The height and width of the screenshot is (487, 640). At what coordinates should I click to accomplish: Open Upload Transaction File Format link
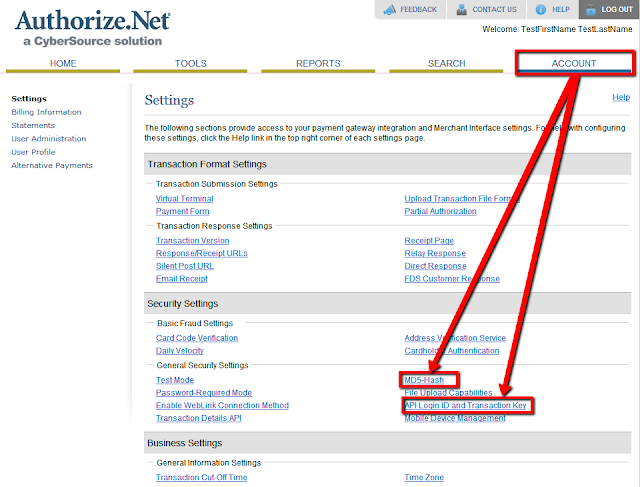pos(462,198)
